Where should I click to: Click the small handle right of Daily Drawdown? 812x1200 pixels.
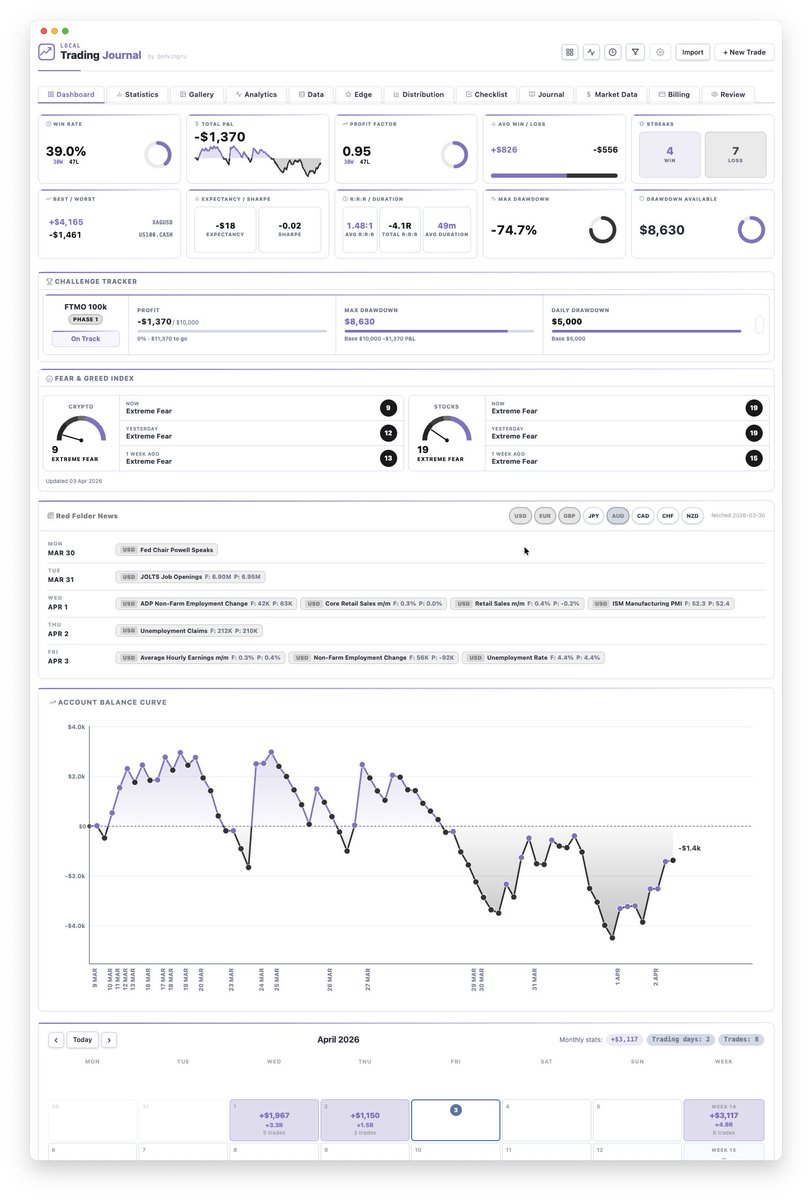(759, 324)
